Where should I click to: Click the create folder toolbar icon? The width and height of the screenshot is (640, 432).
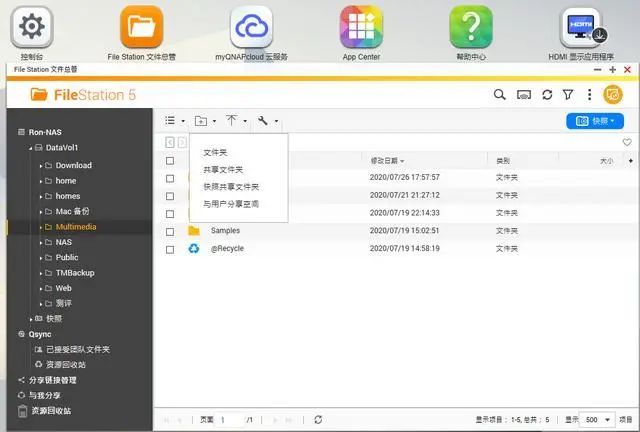pos(200,121)
